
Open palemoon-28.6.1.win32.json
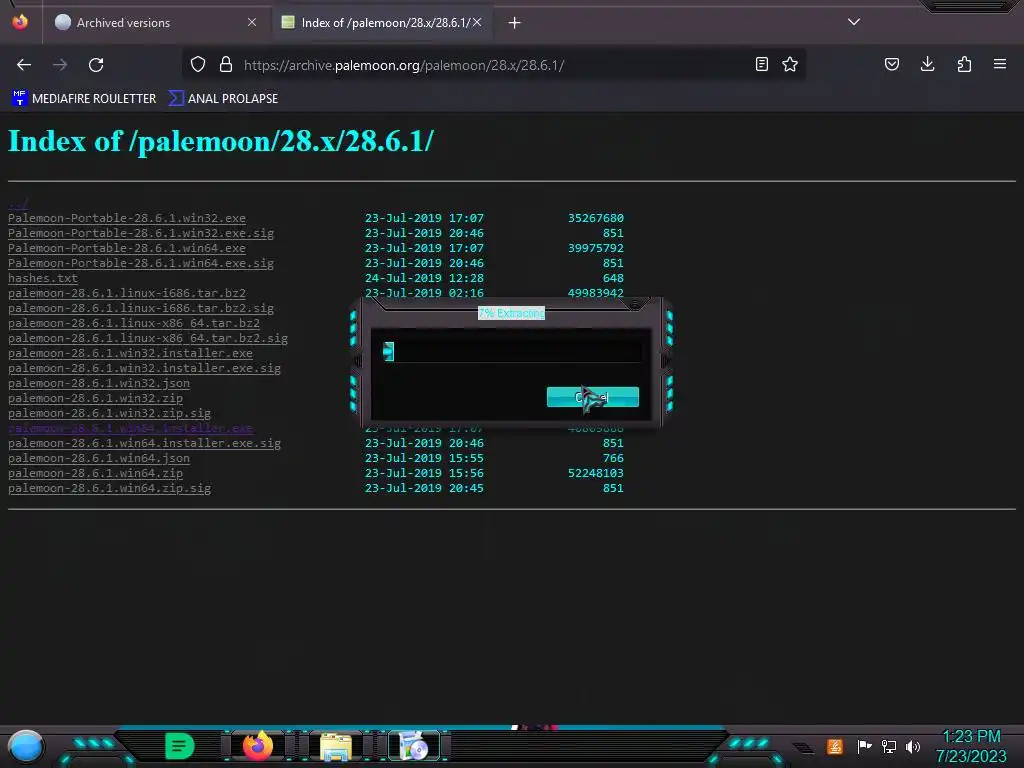[99, 383]
